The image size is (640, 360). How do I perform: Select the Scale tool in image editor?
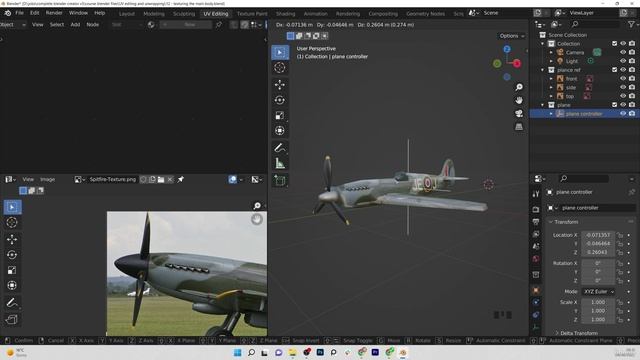12,270
